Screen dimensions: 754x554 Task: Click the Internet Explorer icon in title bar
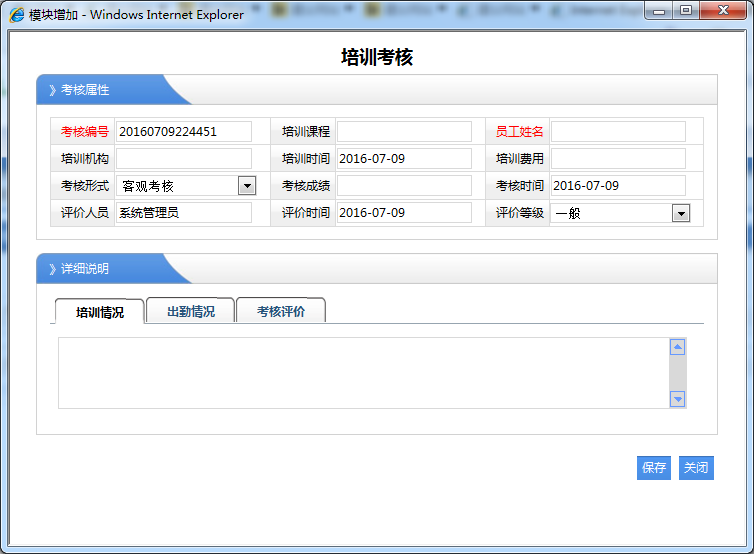tap(17, 15)
